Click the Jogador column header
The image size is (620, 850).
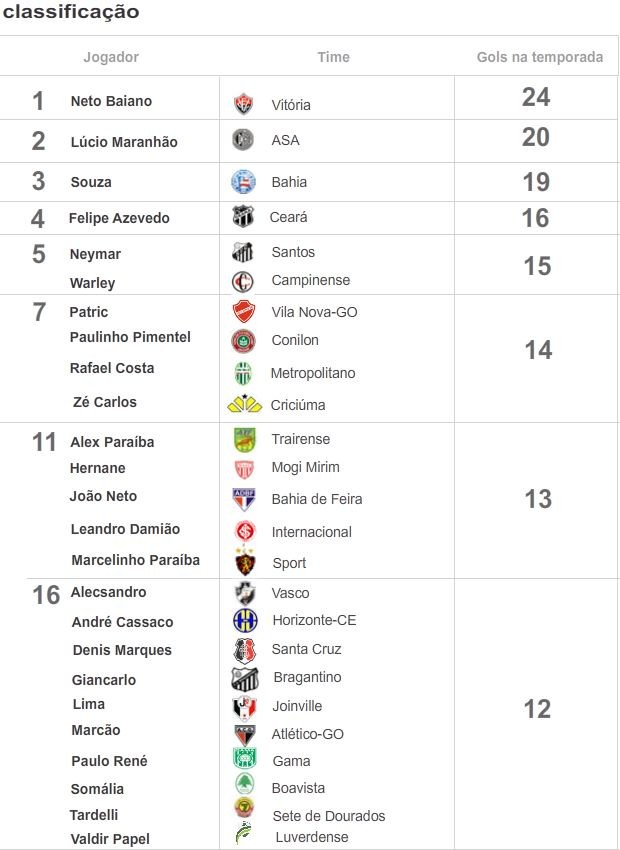(111, 57)
